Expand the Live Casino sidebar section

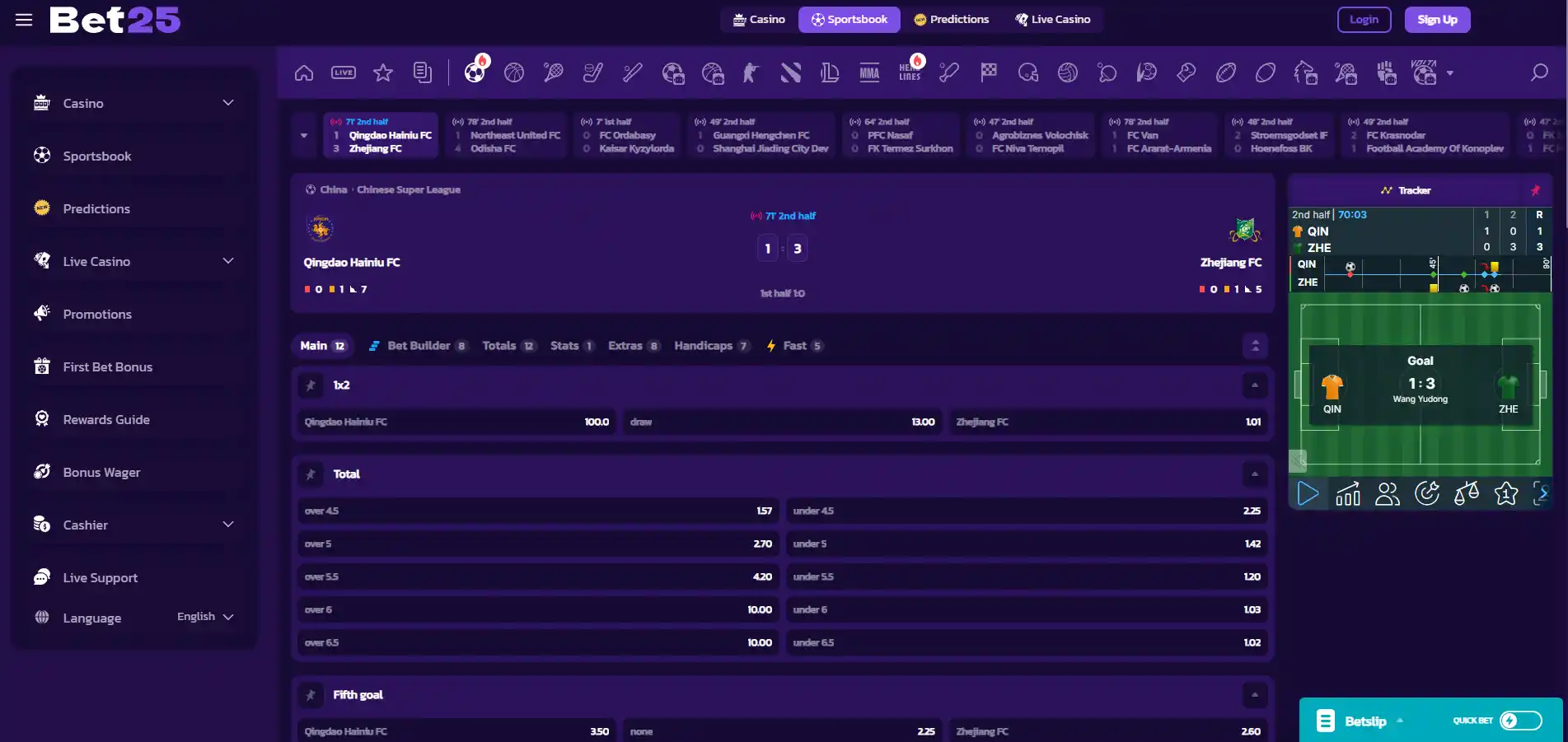228,261
